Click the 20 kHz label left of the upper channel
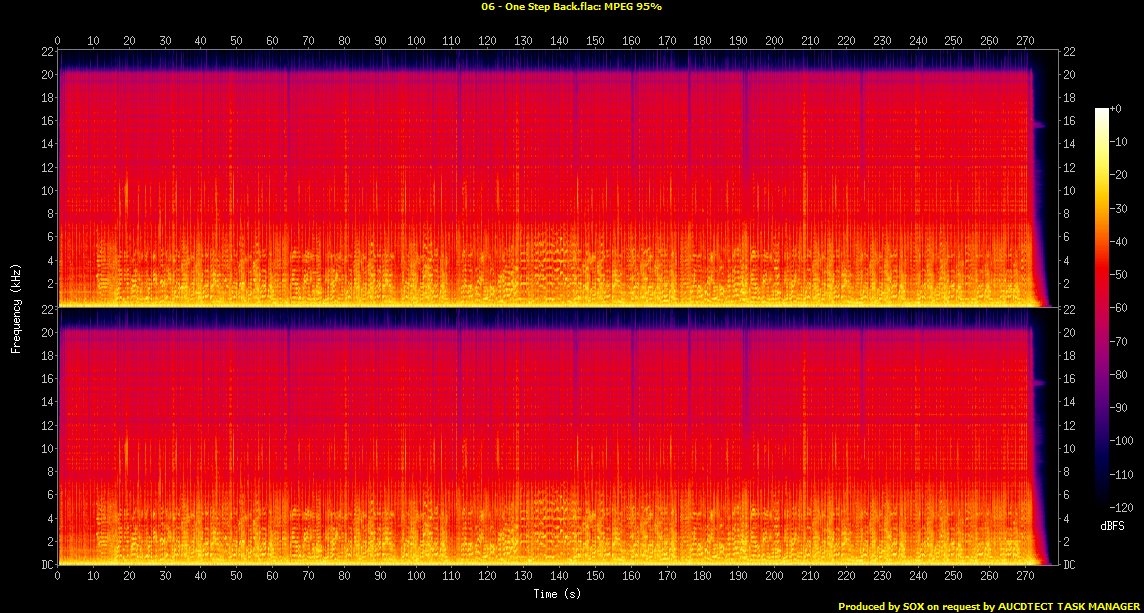 coord(45,74)
